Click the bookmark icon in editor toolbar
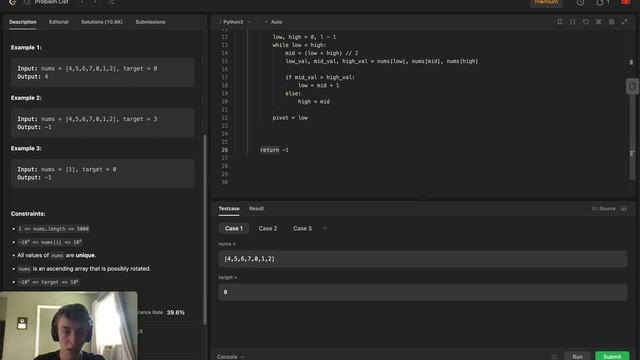Image resolution: width=640 pixels, height=360 pixels. click(x=560, y=22)
